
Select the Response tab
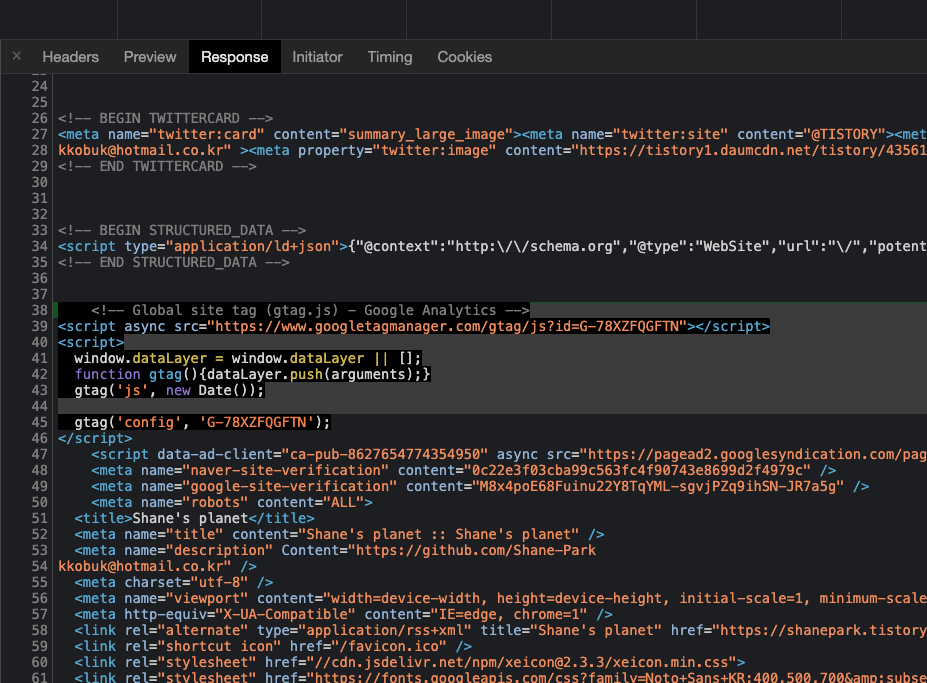(x=235, y=57)
